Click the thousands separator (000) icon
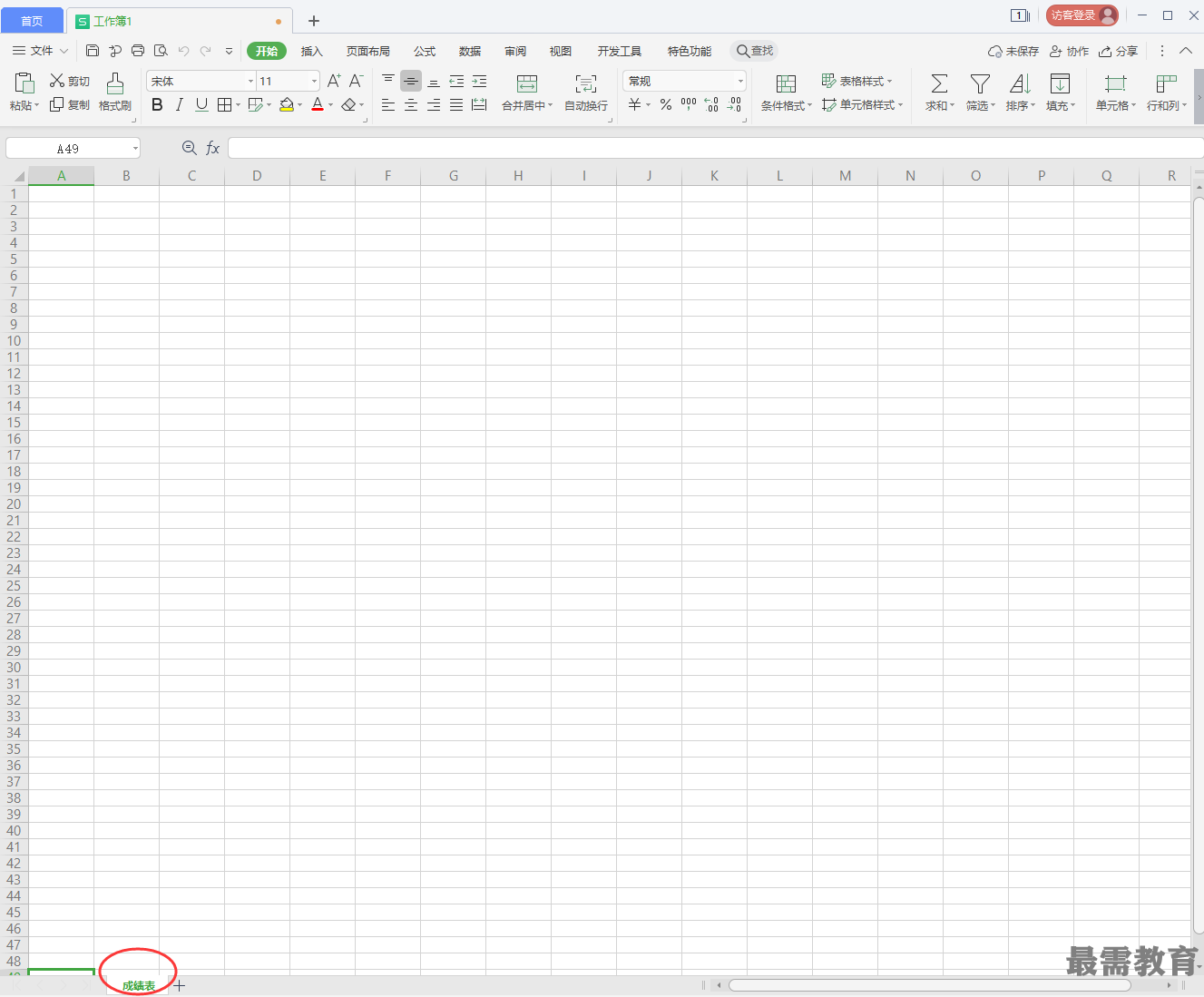 [x=689, y=105]
